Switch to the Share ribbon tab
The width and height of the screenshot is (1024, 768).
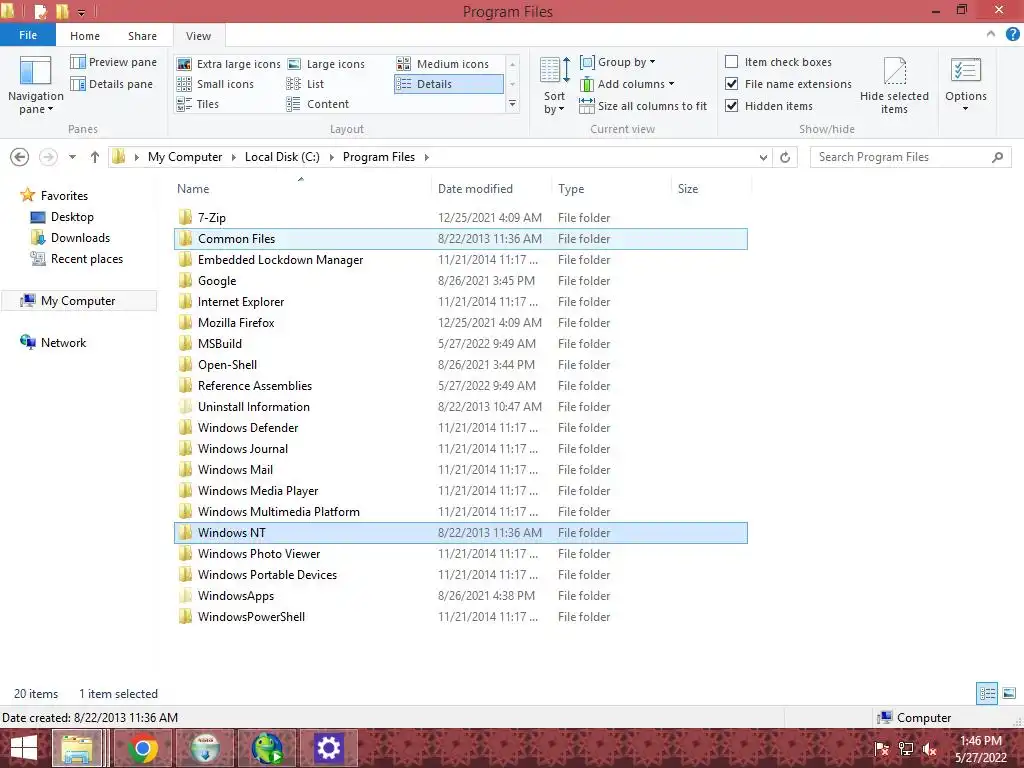point(142,36)
